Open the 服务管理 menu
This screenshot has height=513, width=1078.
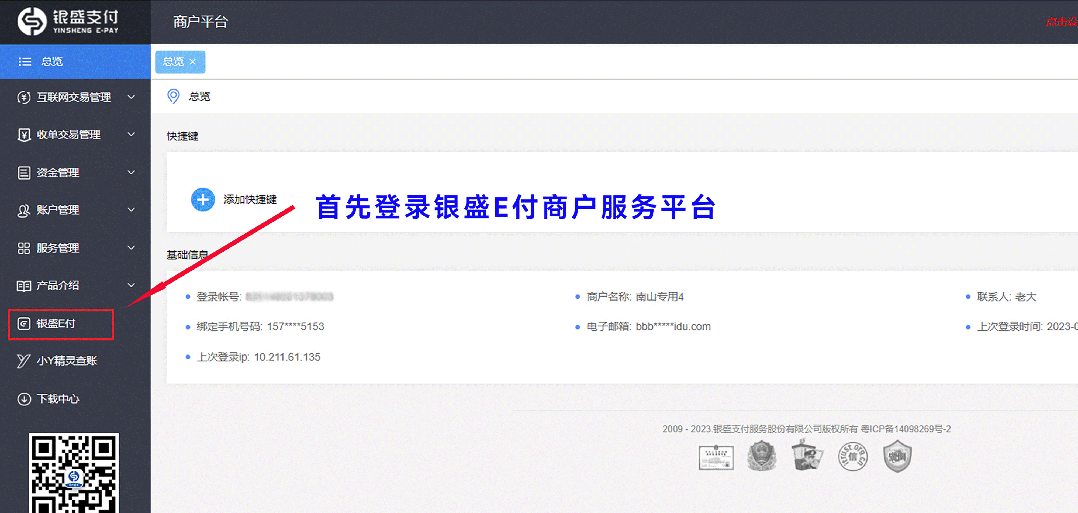(76, 248)
